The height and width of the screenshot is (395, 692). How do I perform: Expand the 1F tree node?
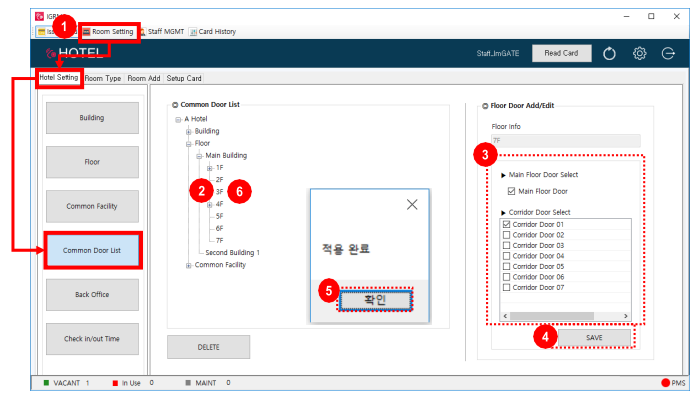point(210,168)
